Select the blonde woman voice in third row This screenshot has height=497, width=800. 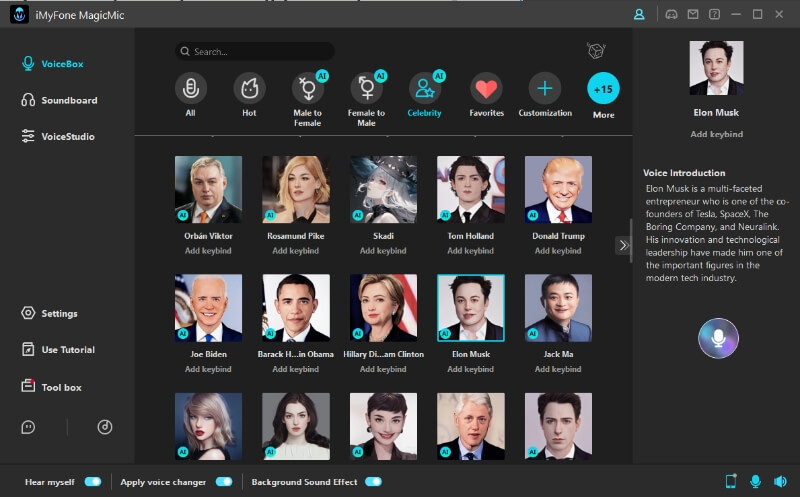pyautogui.click(x=208, y=426)
